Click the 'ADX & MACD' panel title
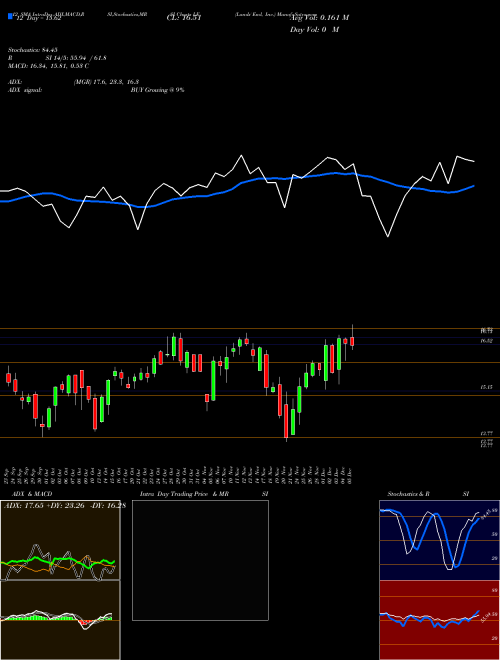Viewport: 500px width, 660px height. coord(32,494)
